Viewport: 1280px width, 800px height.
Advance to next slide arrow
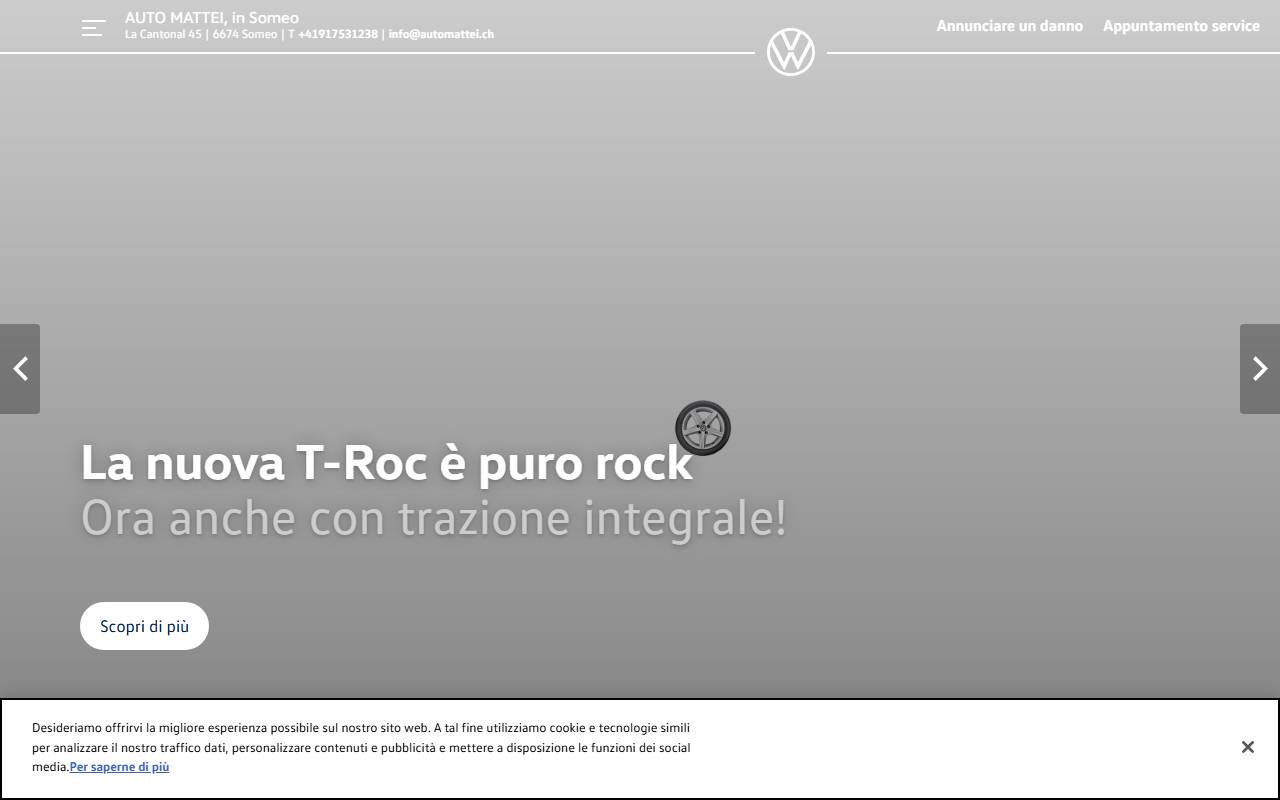1260,369
